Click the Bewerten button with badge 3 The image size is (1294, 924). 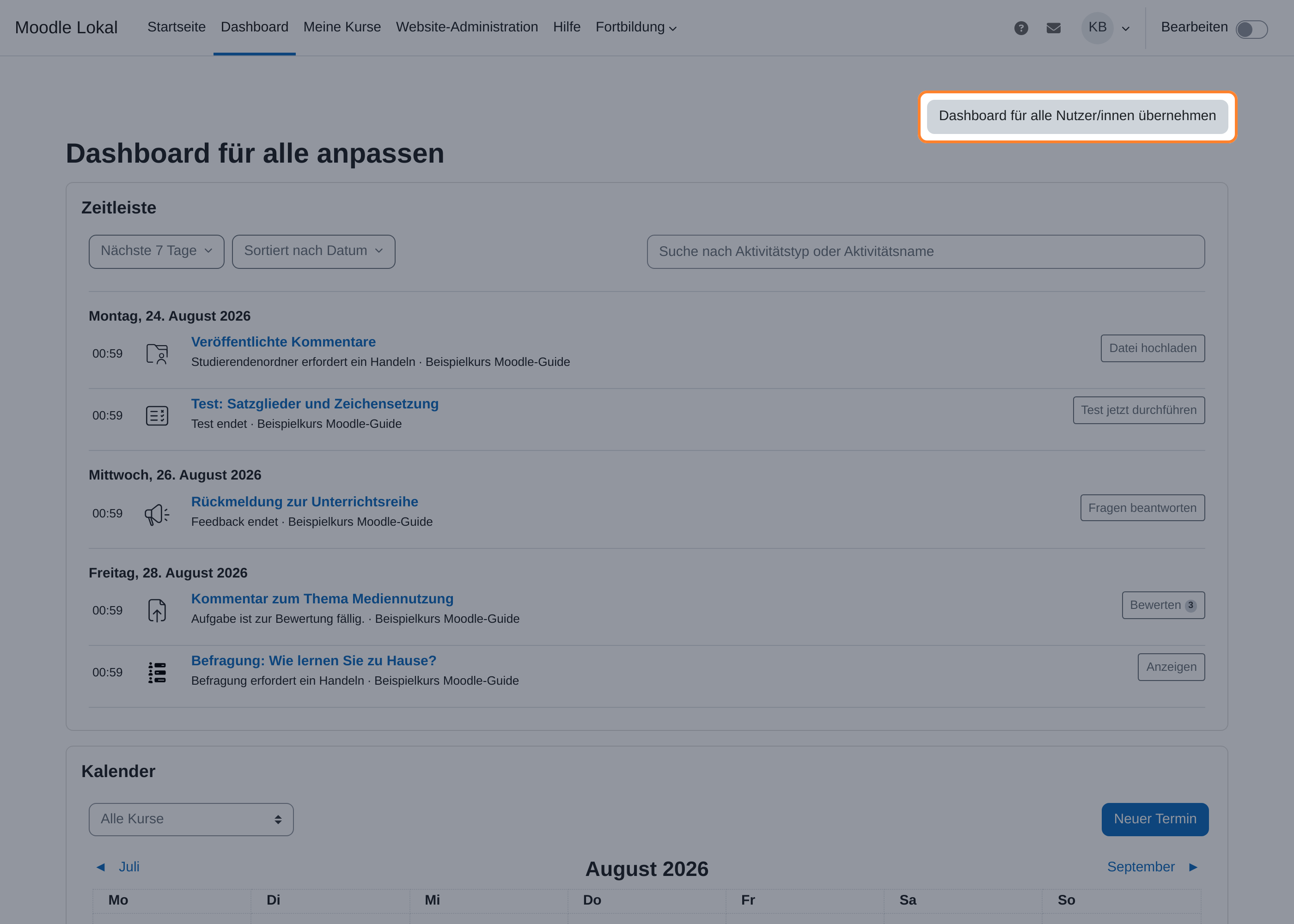(1163, 605)
